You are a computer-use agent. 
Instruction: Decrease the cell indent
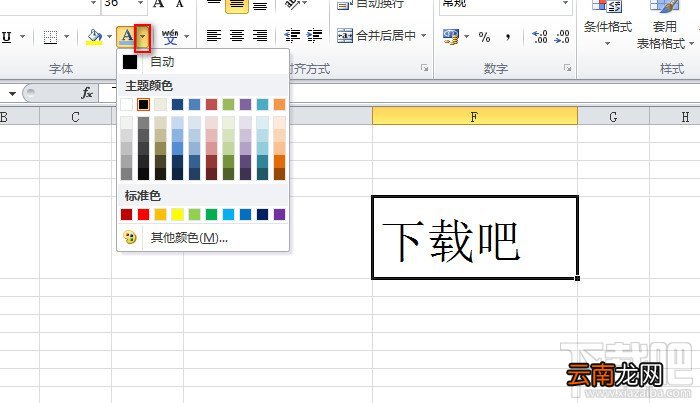[292, 35]
